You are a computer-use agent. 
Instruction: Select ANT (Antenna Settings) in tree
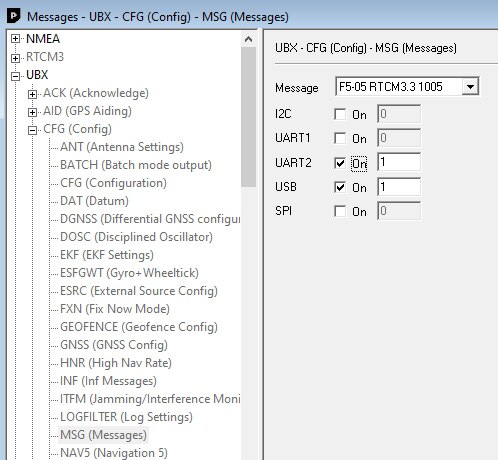(122, 147)
